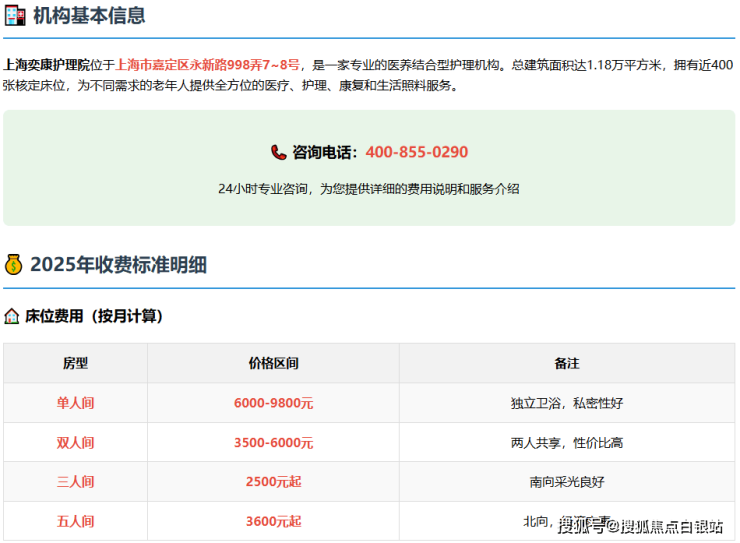Open the 搜狐号@搜狐焦点白银站 watermark source
This screenshot has height=543, width=740.
640,526
